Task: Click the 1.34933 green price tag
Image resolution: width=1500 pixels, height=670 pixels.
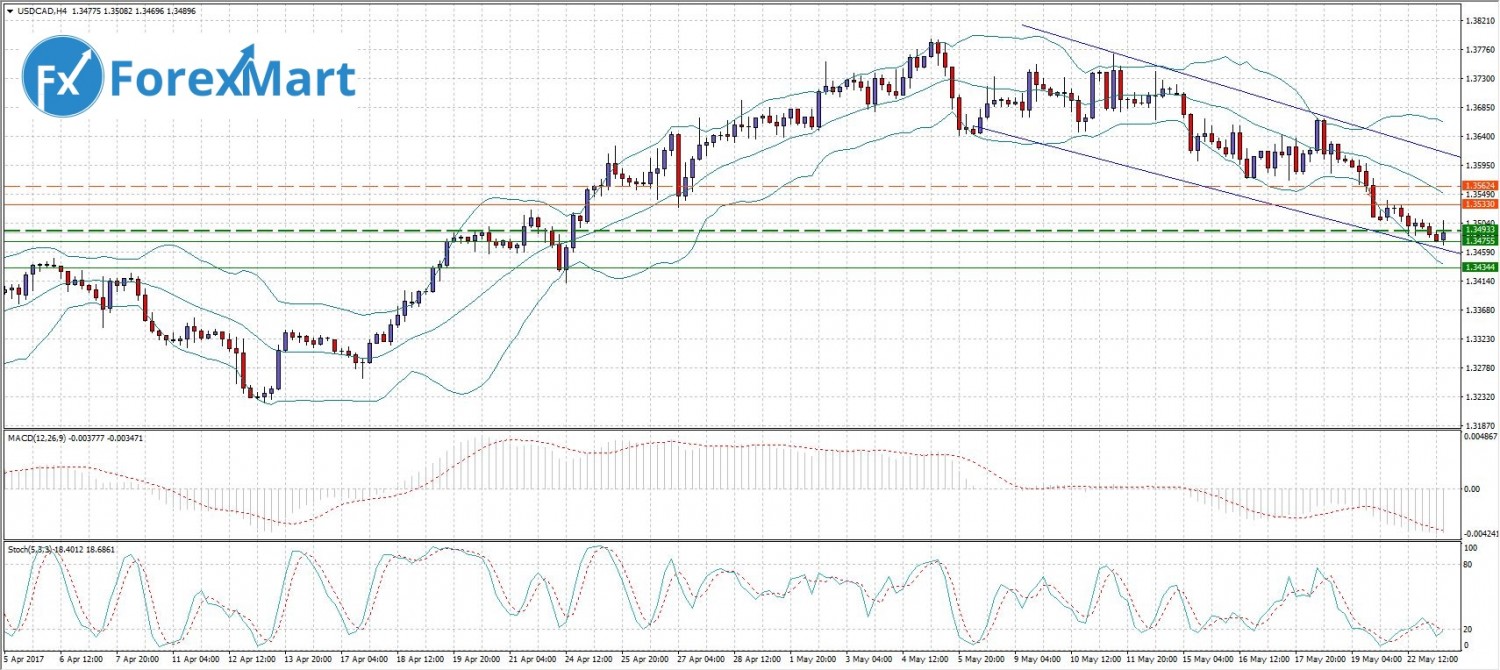Action: click(x=1478, y=230)
